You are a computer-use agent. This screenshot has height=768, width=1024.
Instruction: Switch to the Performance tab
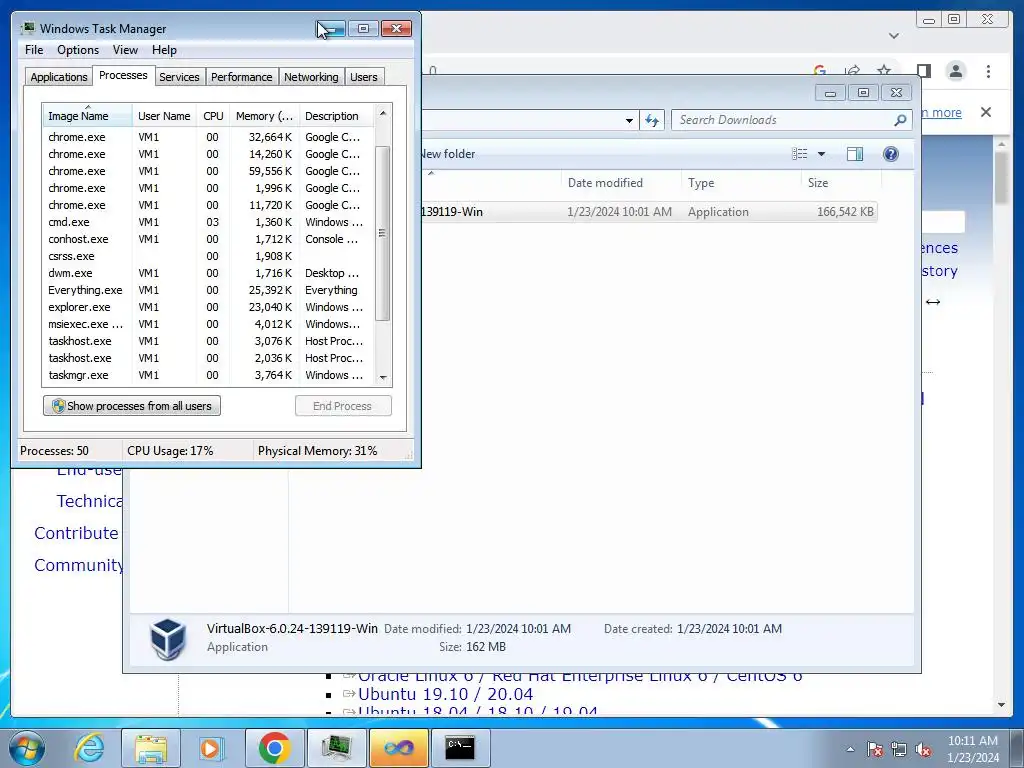(x=241, y=77)
